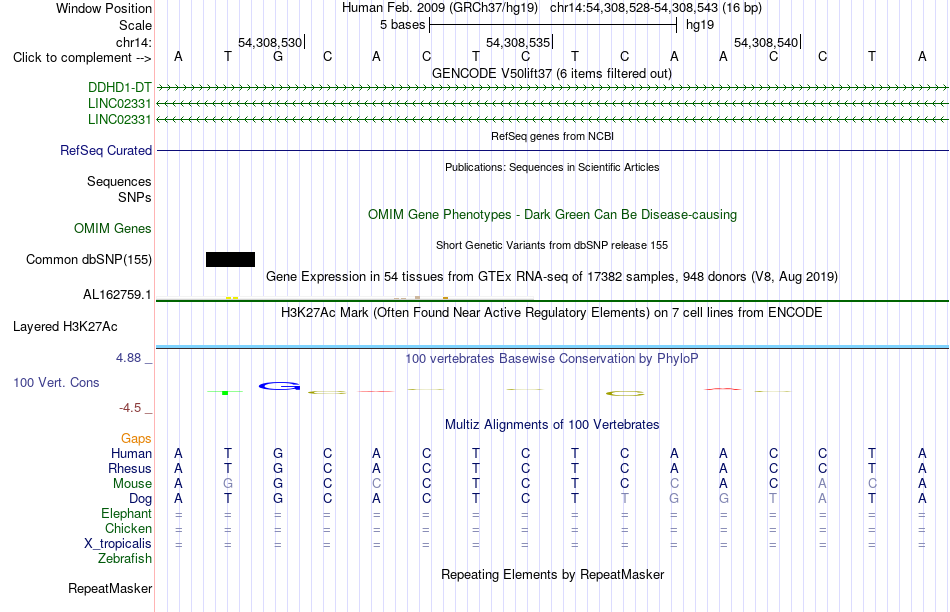Click the Rhesus species row label
The width and height of the screenshot is (950, 612).
(130, 468)
